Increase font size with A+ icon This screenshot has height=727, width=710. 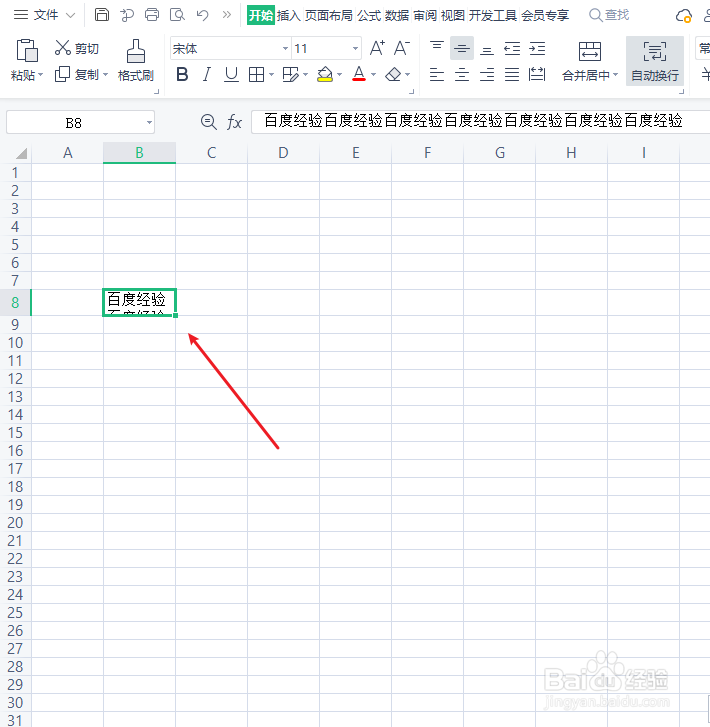377,48
